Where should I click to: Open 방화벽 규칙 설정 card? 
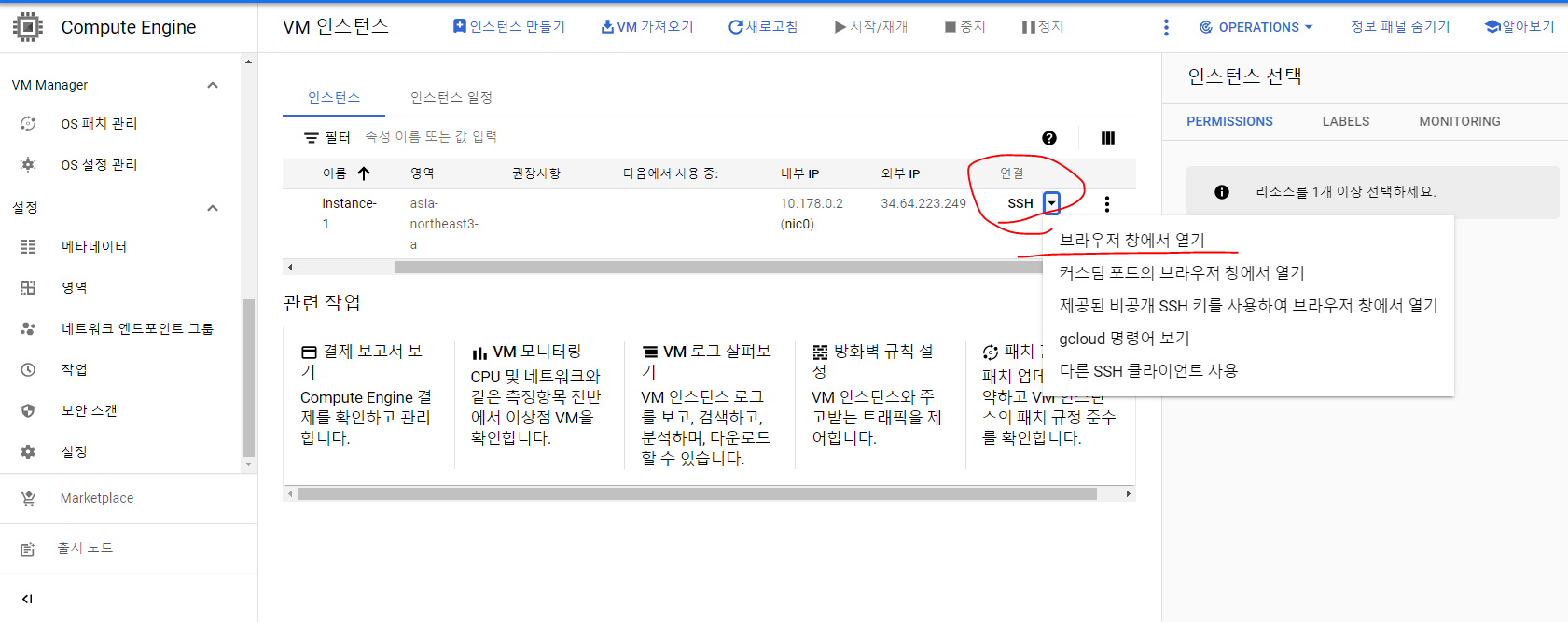click(879, 394)
